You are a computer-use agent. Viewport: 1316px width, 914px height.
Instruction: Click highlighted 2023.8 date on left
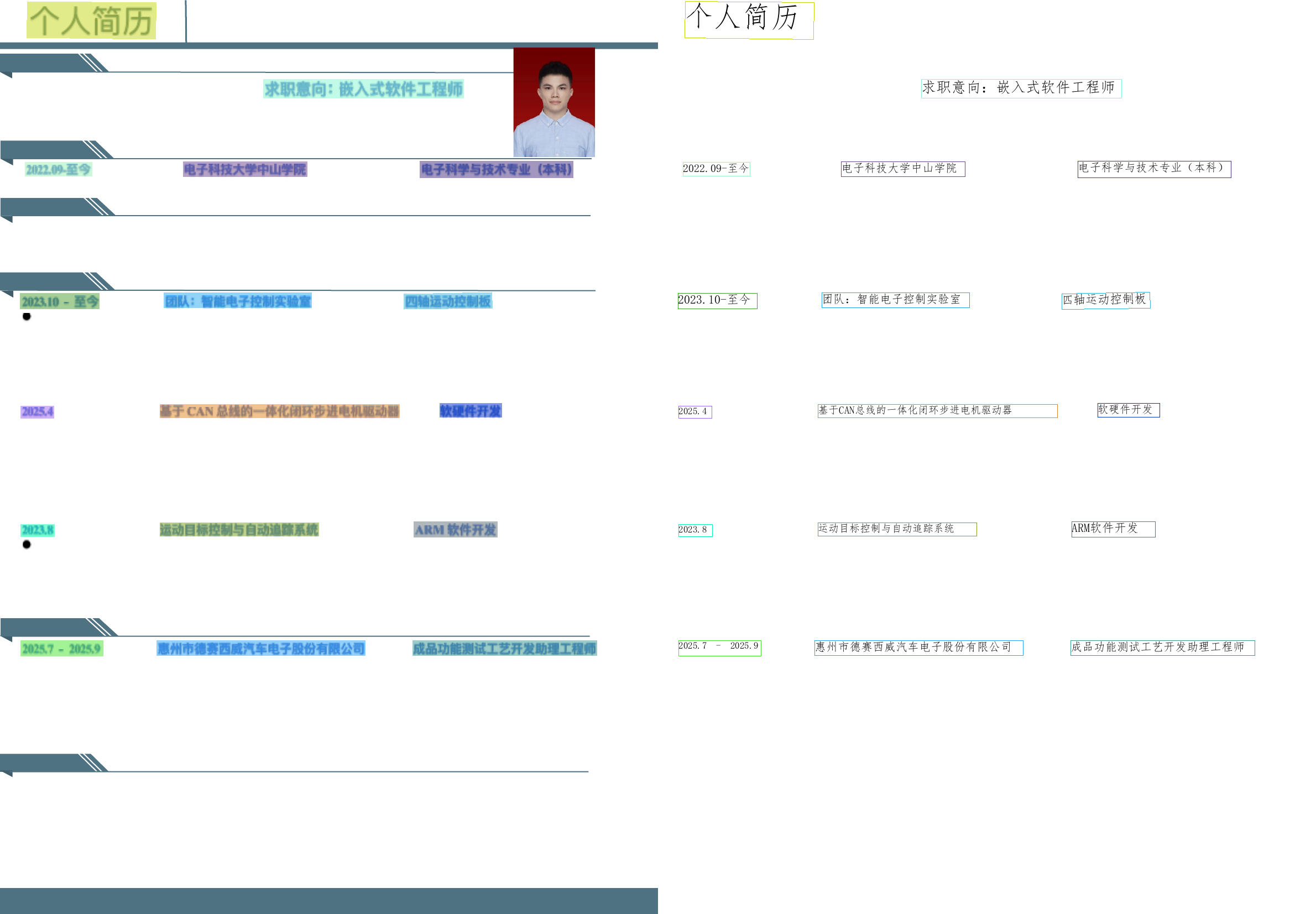[37, 530]
